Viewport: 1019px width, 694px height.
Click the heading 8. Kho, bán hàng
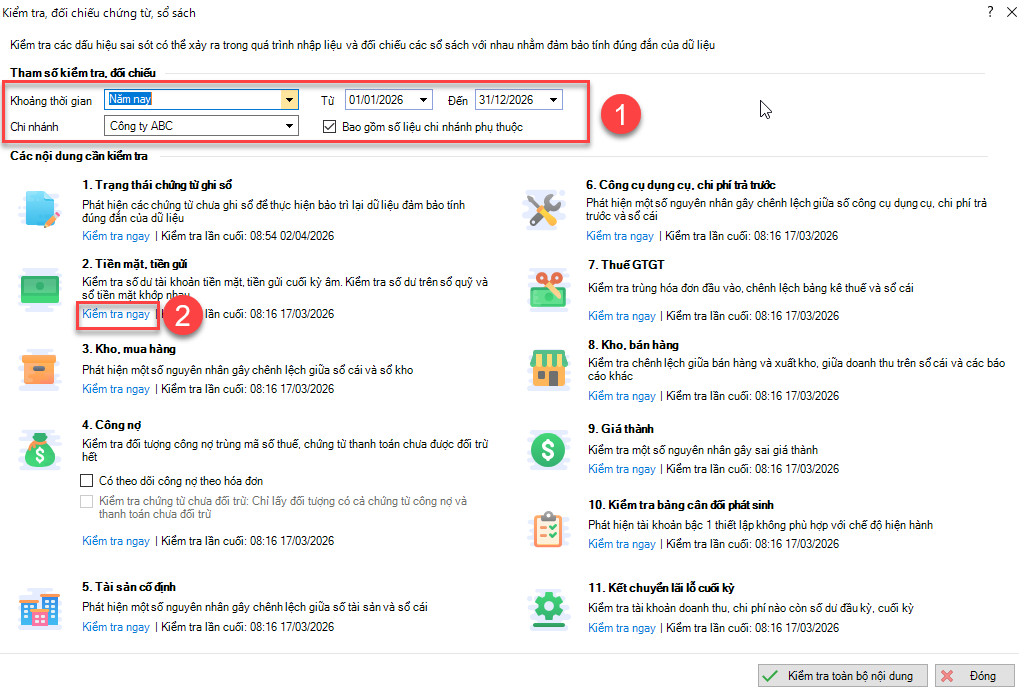point(633,345)
